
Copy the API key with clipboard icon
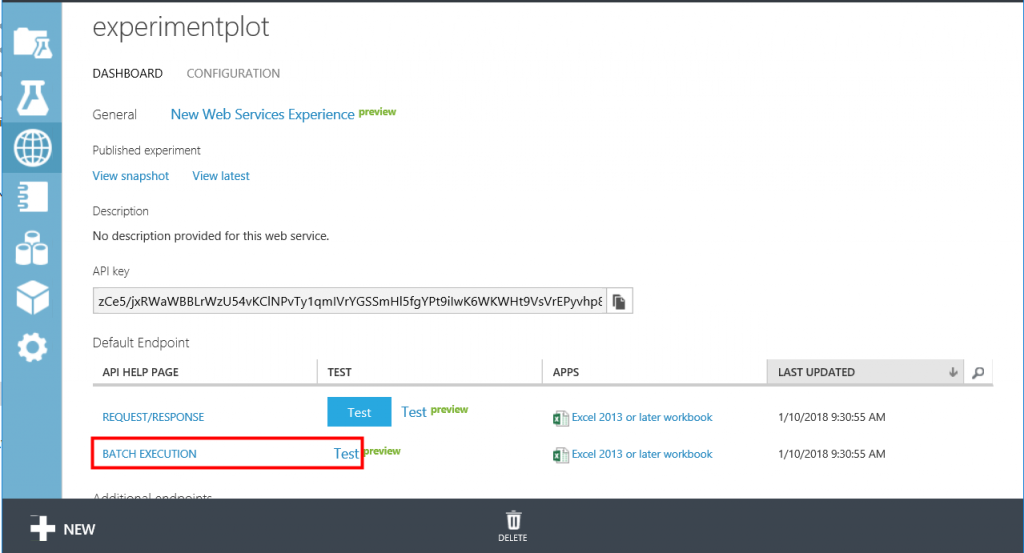pyautogui.click(x=619, y=301)
